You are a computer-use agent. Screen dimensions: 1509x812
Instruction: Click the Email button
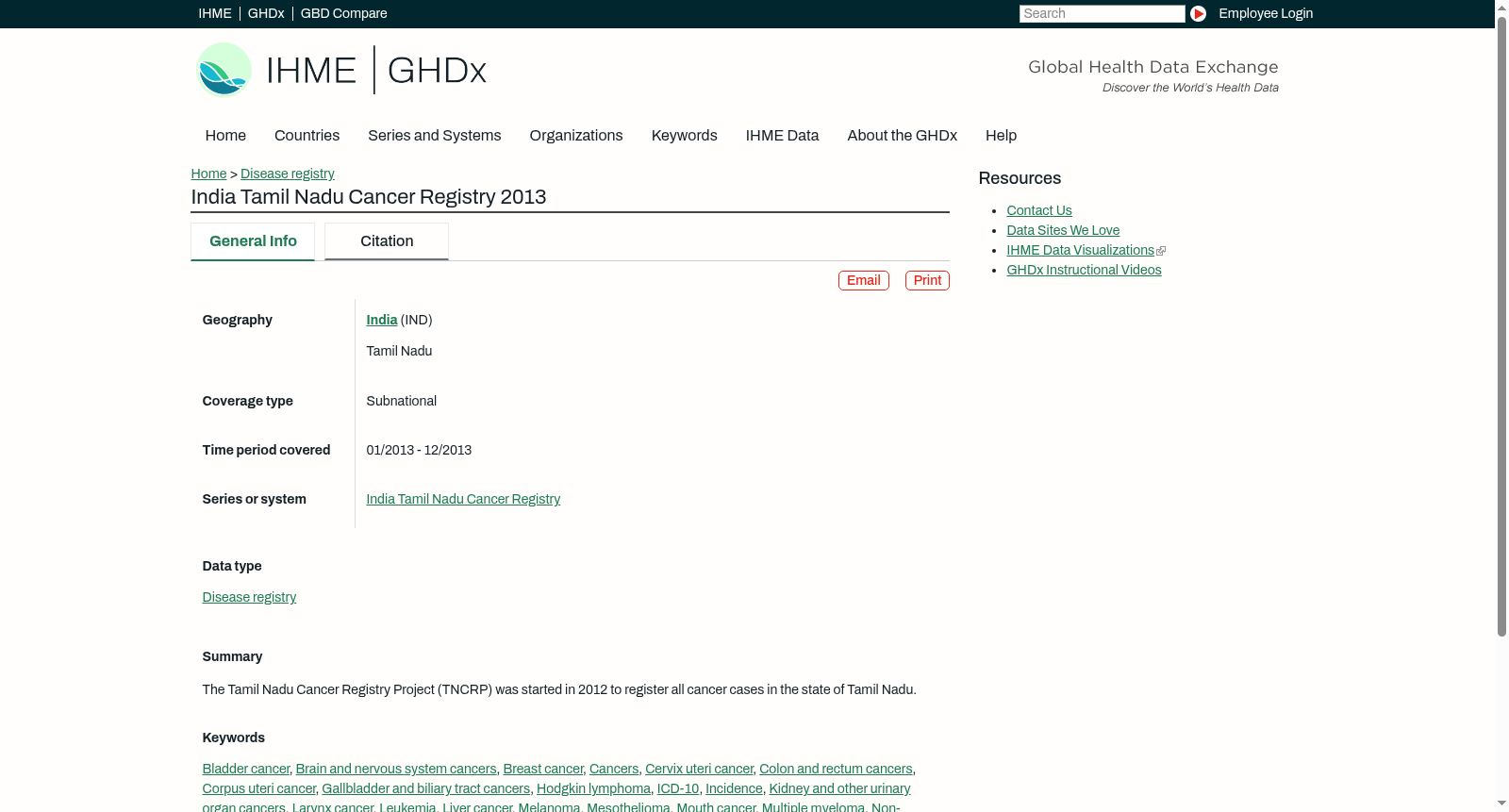pos(864,280)
